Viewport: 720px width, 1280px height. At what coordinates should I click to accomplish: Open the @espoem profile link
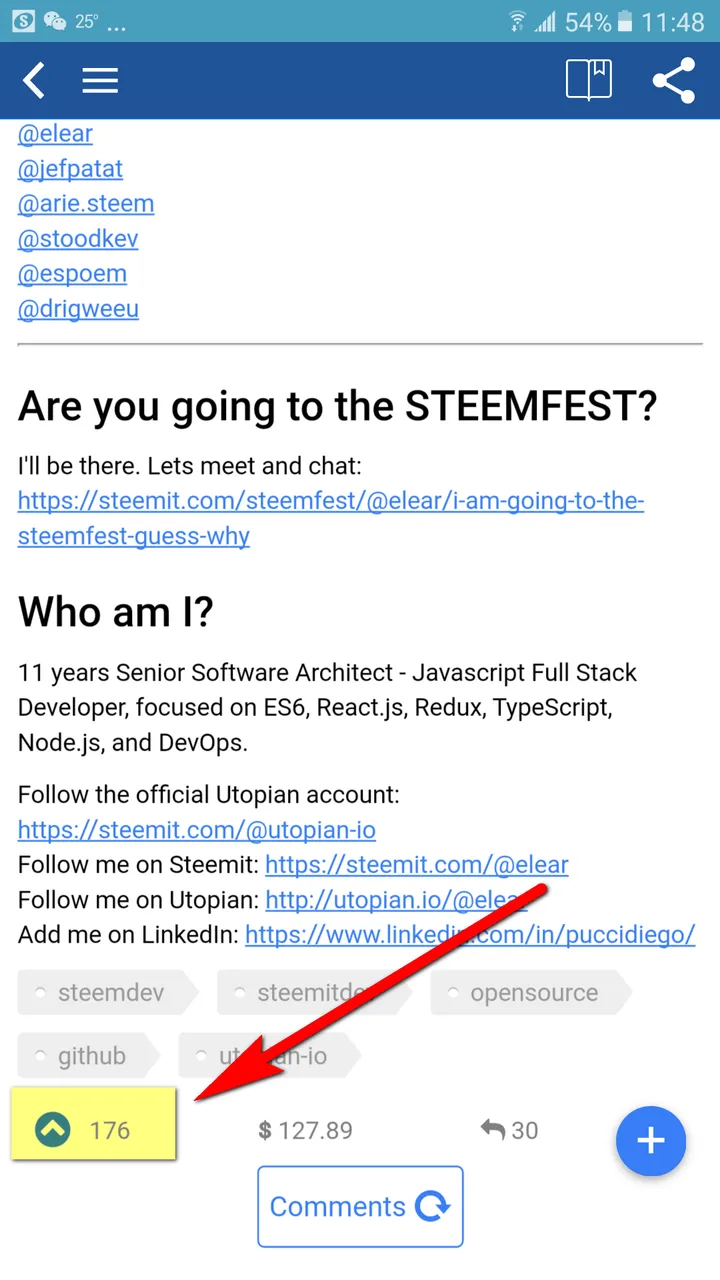[72, 274]
